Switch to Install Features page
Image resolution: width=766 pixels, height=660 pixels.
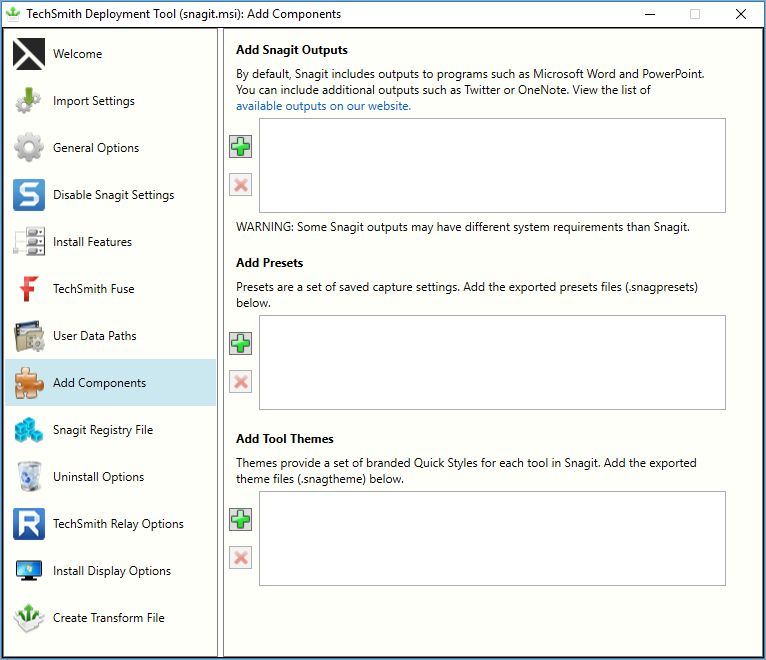click(110, 242)
